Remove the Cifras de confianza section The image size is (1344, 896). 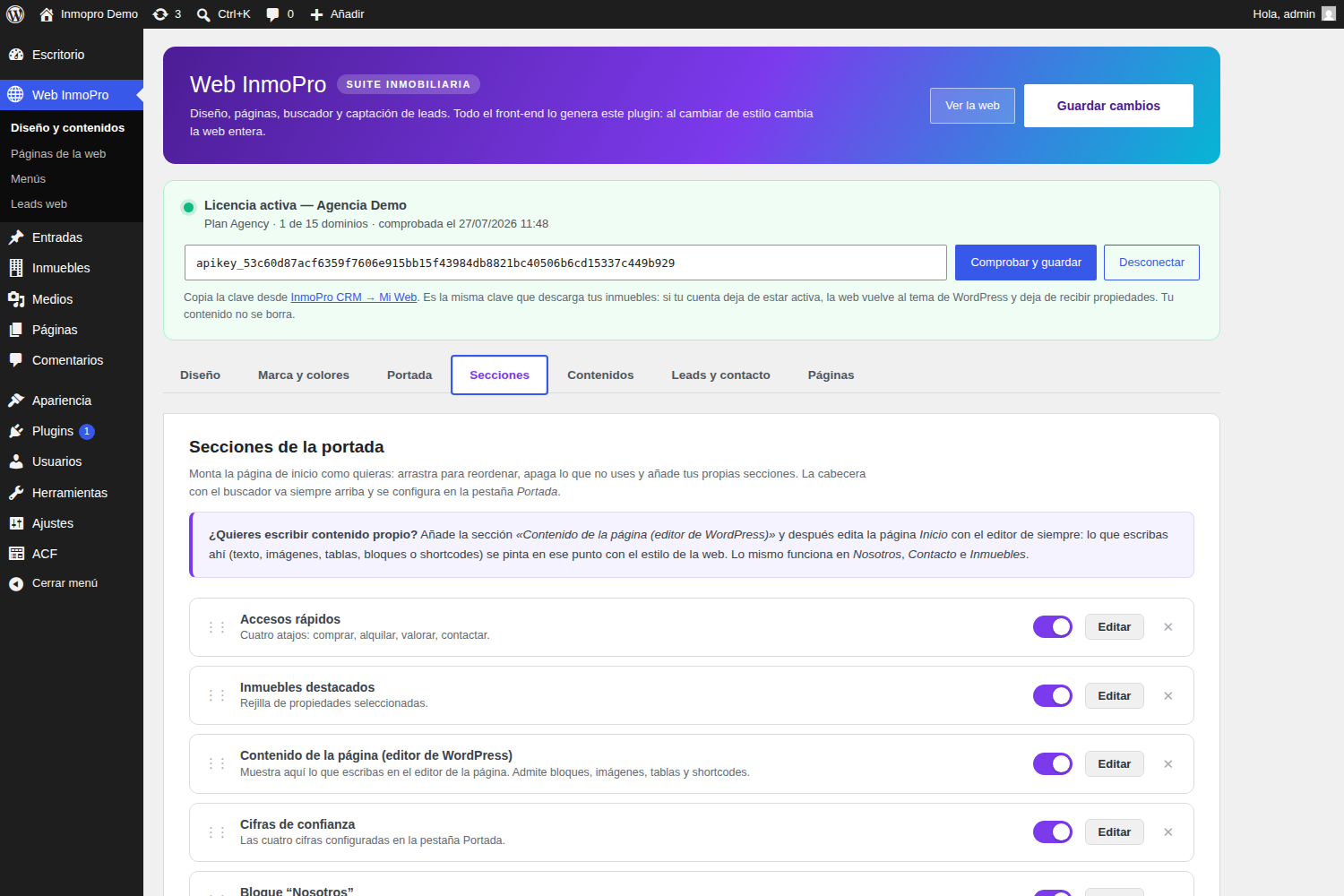click(1168, 832)
